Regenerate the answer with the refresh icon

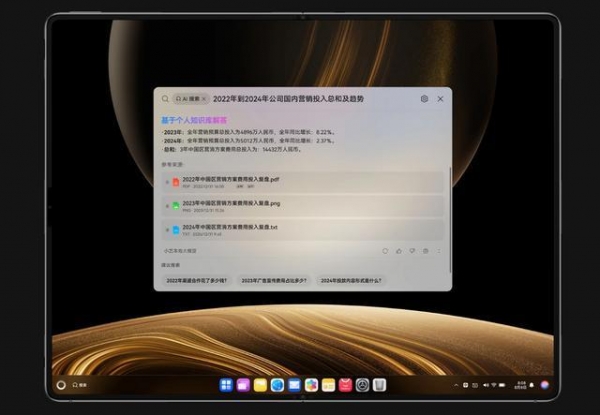385,251
